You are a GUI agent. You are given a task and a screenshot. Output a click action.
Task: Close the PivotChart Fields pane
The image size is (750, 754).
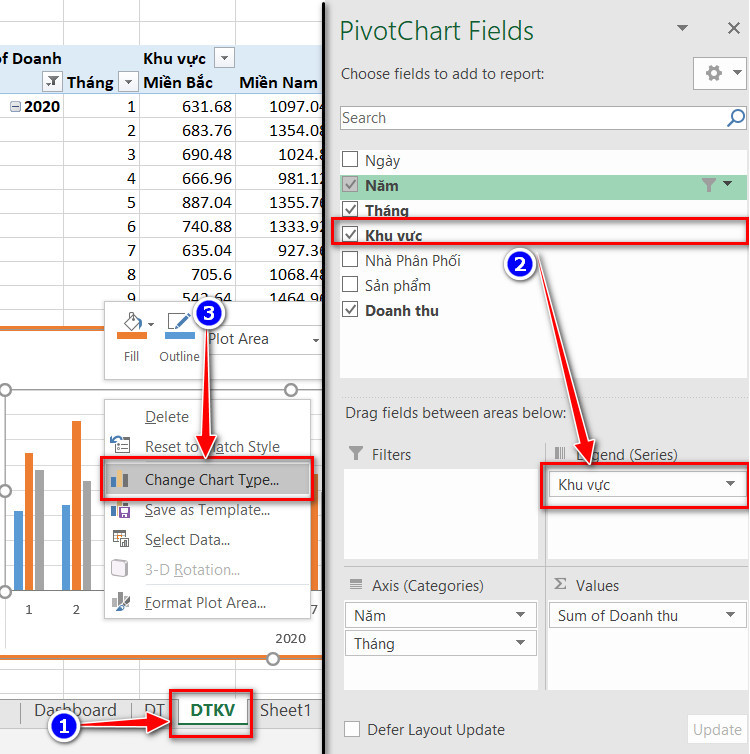click(734, 28)
